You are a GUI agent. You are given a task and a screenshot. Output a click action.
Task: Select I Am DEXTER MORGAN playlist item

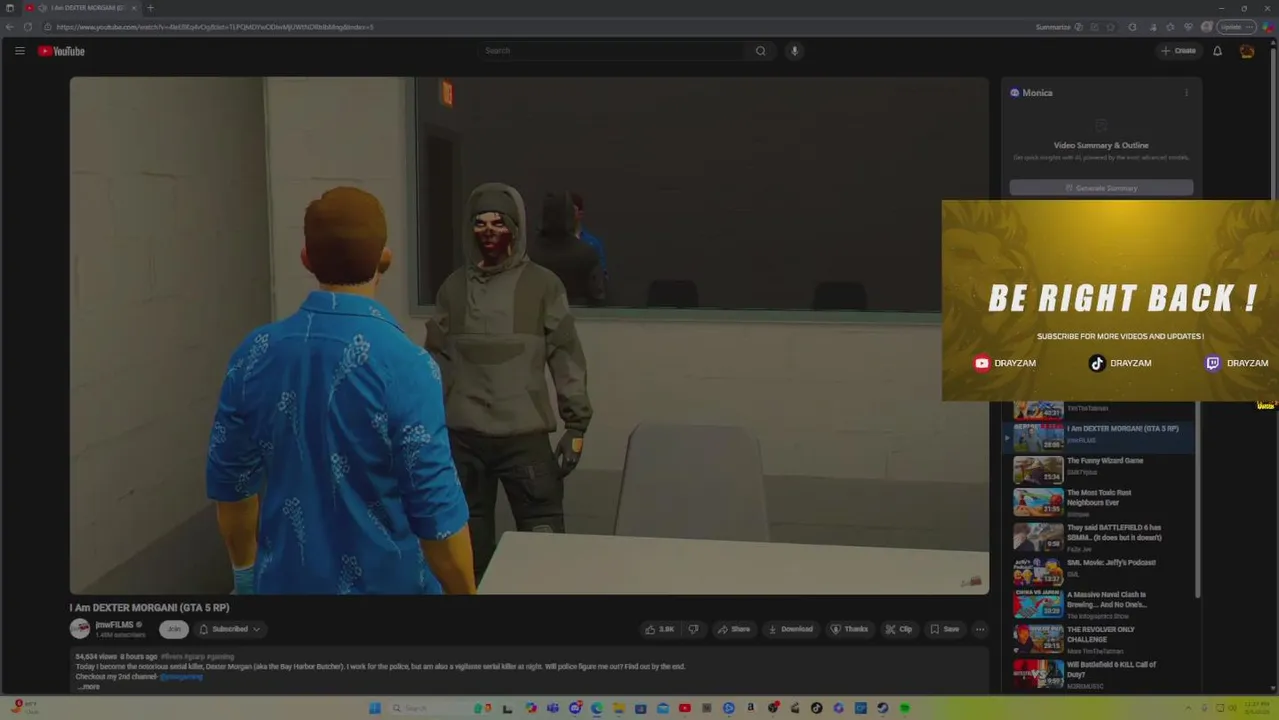pyautogui.click(x=1100, y=437)
